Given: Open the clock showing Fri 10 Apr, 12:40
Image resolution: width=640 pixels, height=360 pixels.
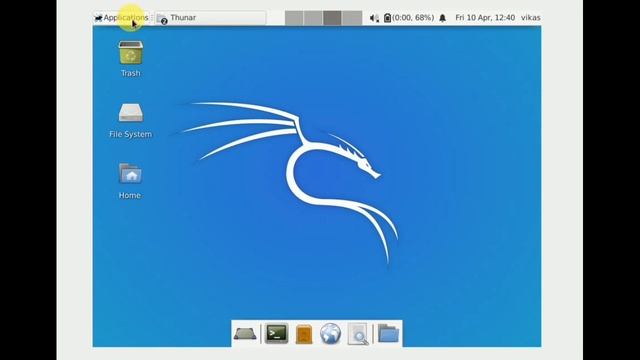Looking at the screenshot, I should tap(485, 18).
